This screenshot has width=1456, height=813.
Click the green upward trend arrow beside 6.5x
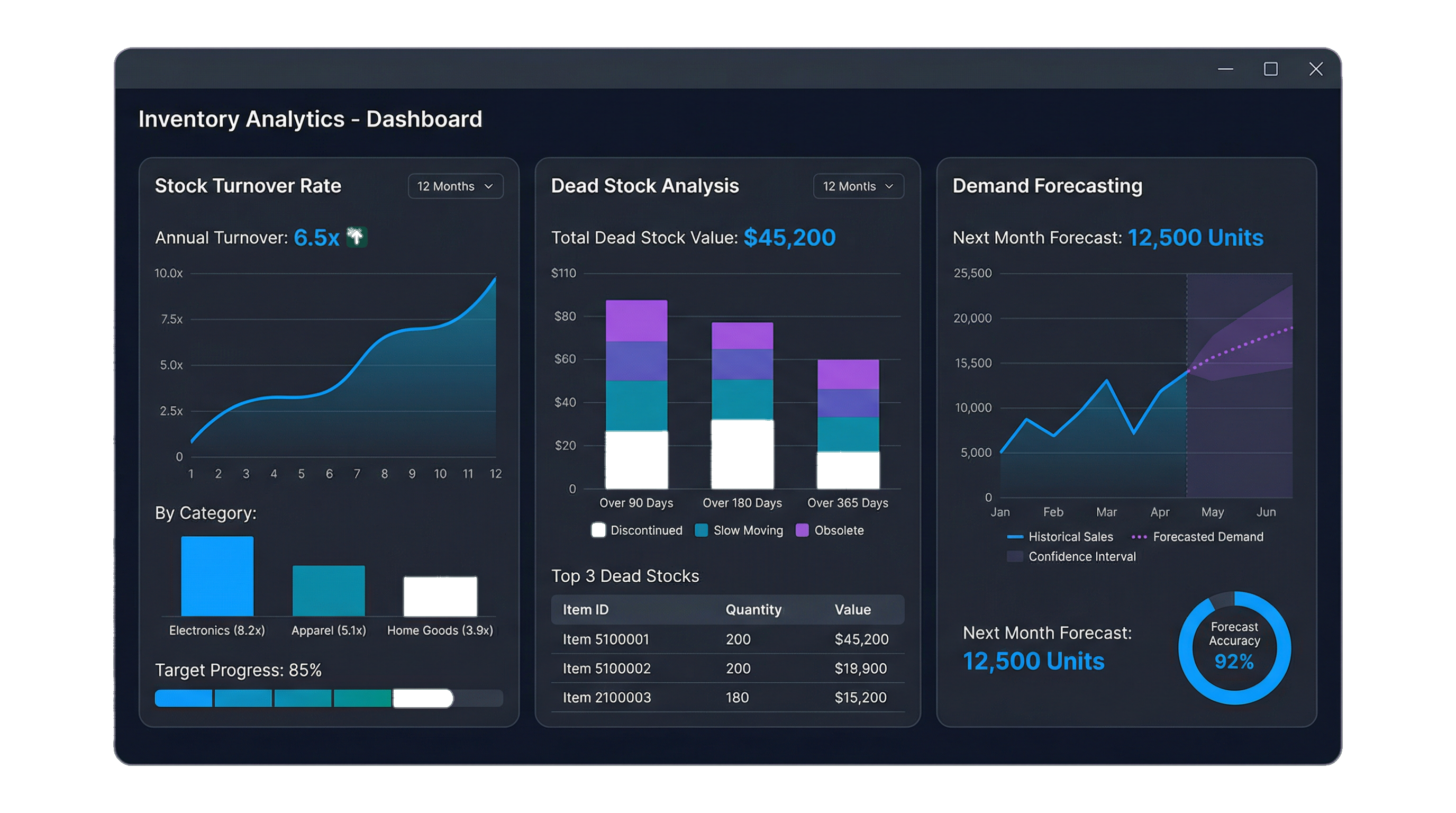pos(357,238)
